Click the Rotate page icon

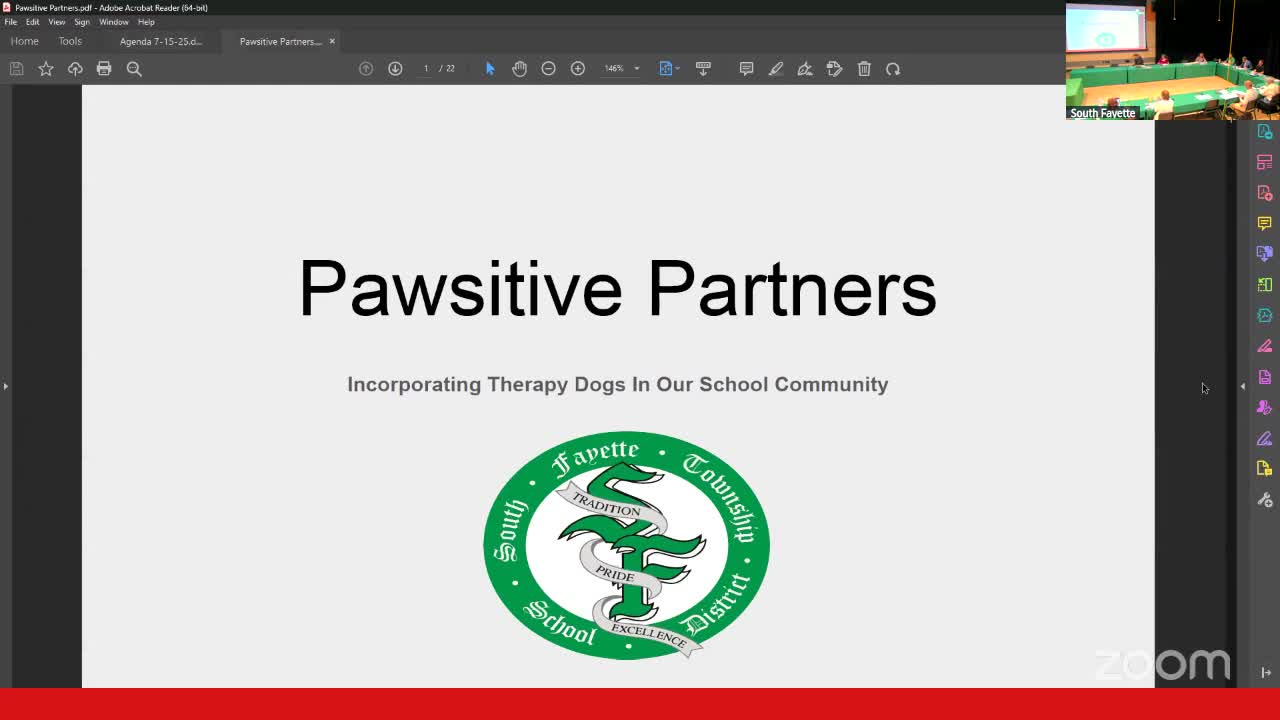[x=893, y=69]
